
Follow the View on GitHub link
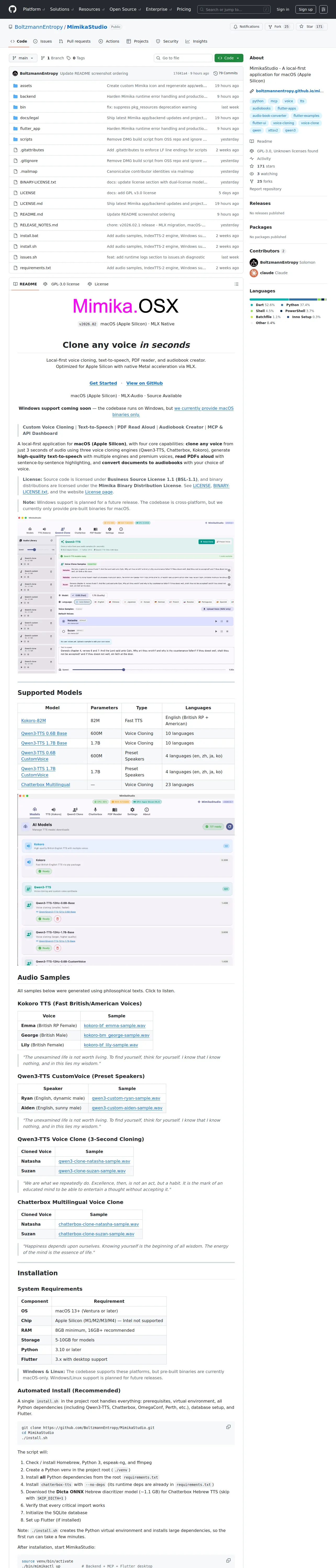[x=144, y=383]
